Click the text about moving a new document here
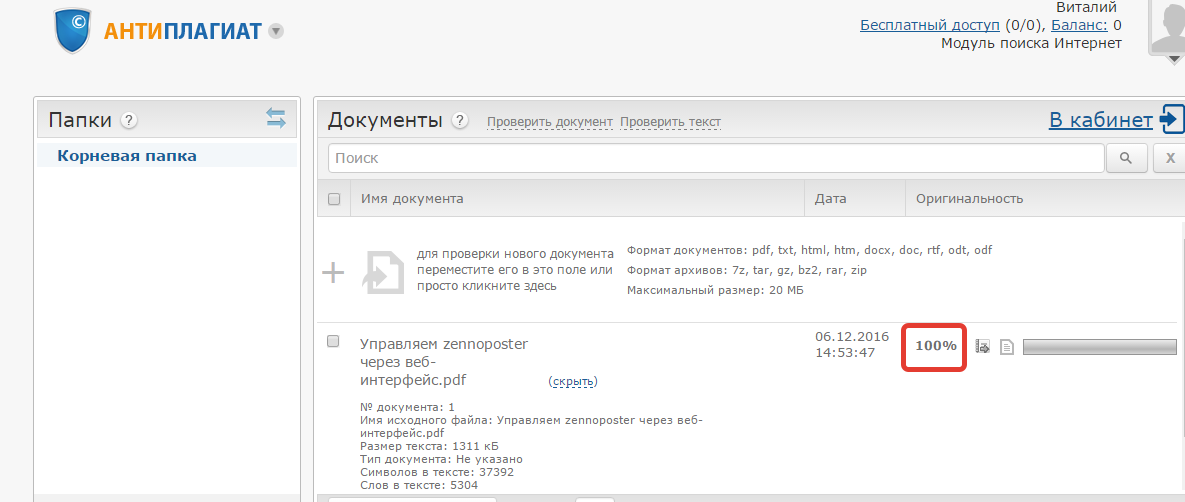The width and height of the screenshot is (1185, 502). (515, 269)
